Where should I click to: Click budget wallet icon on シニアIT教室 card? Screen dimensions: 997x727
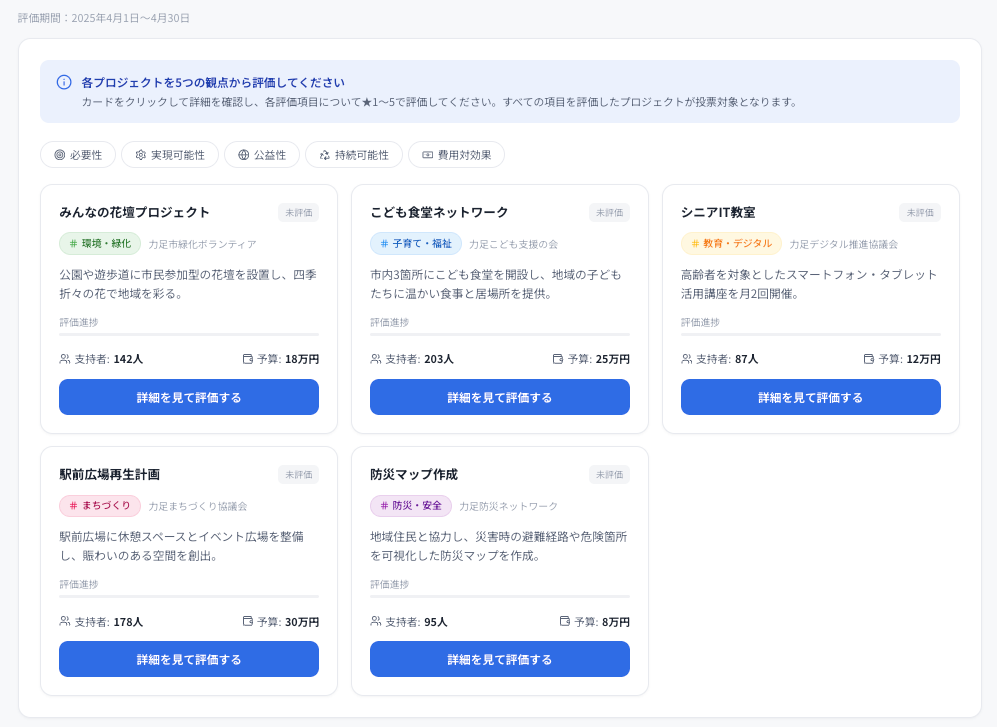pyautogui.click(x=869, y=359)
